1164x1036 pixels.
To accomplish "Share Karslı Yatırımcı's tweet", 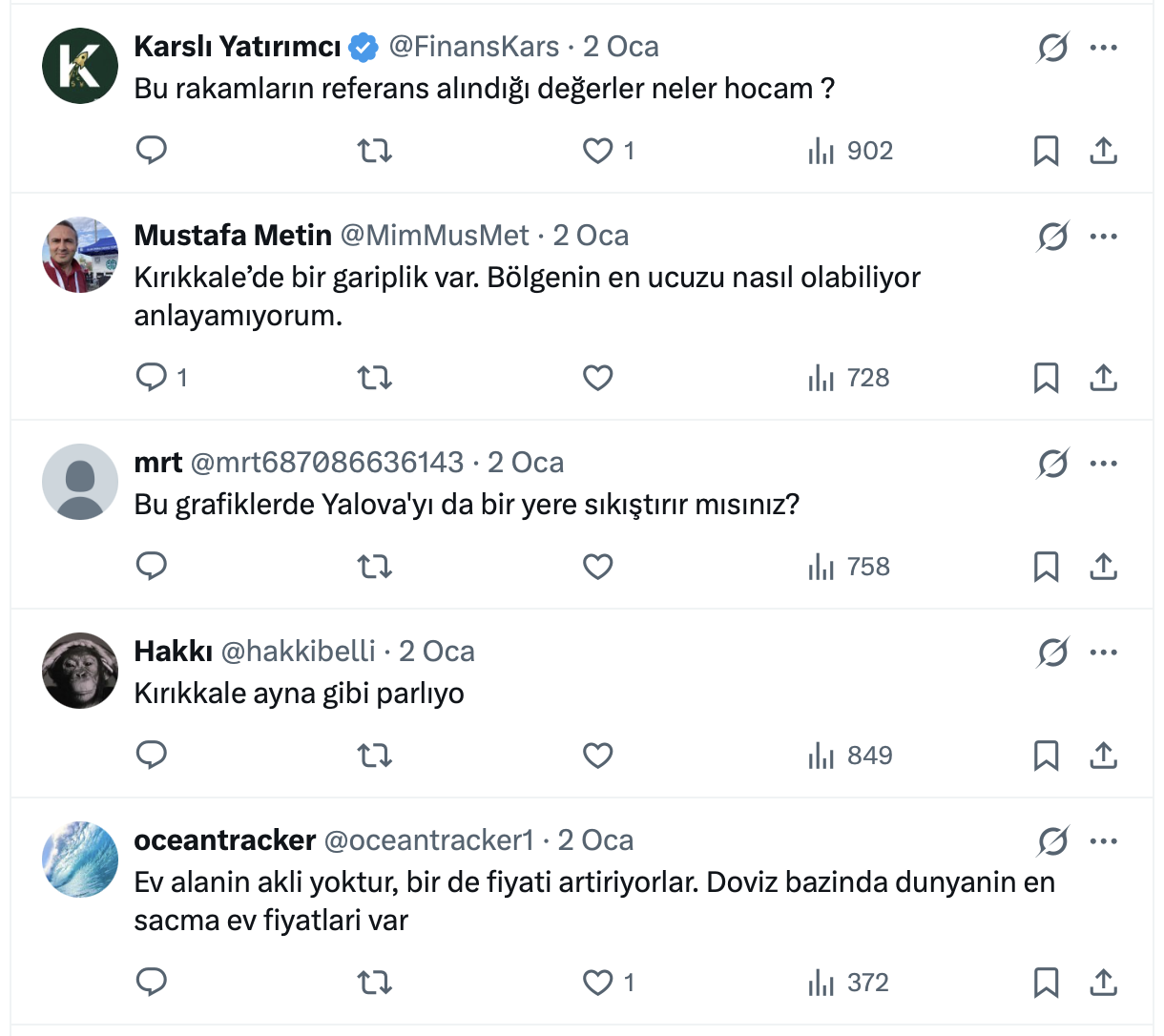I will click(1103, 151).
